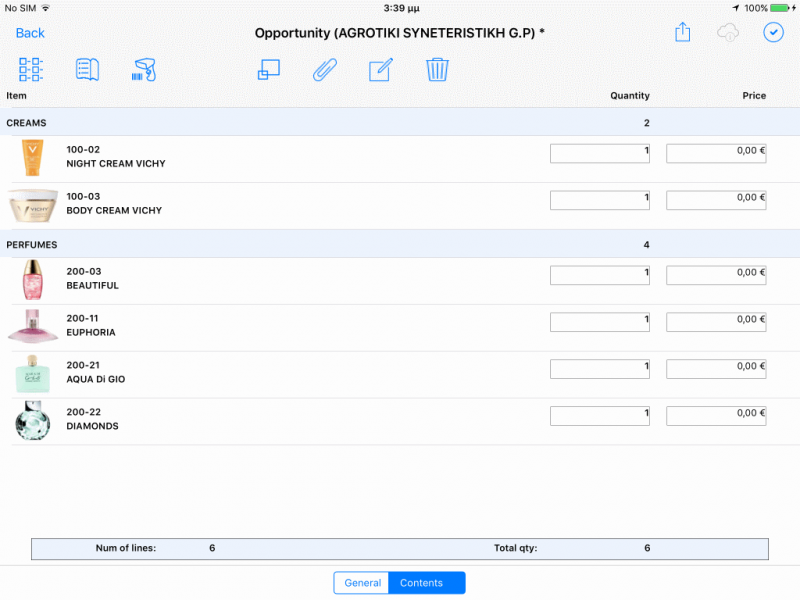Edit quantity for BODY CREAM VICHY
This screenshot has height=600, width=800.
(599, 201)
